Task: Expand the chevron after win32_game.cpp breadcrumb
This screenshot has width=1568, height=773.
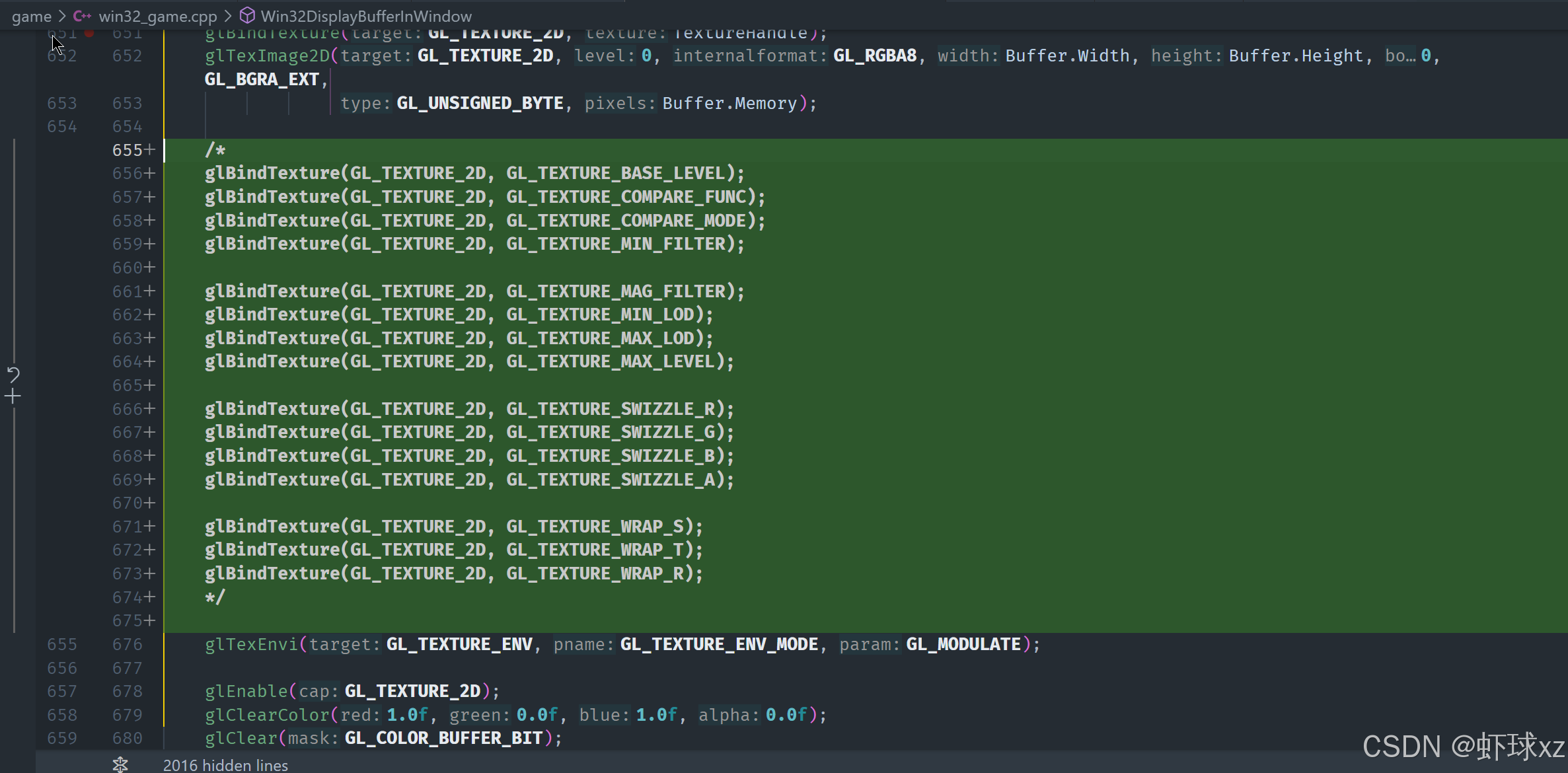Action: 228,16
